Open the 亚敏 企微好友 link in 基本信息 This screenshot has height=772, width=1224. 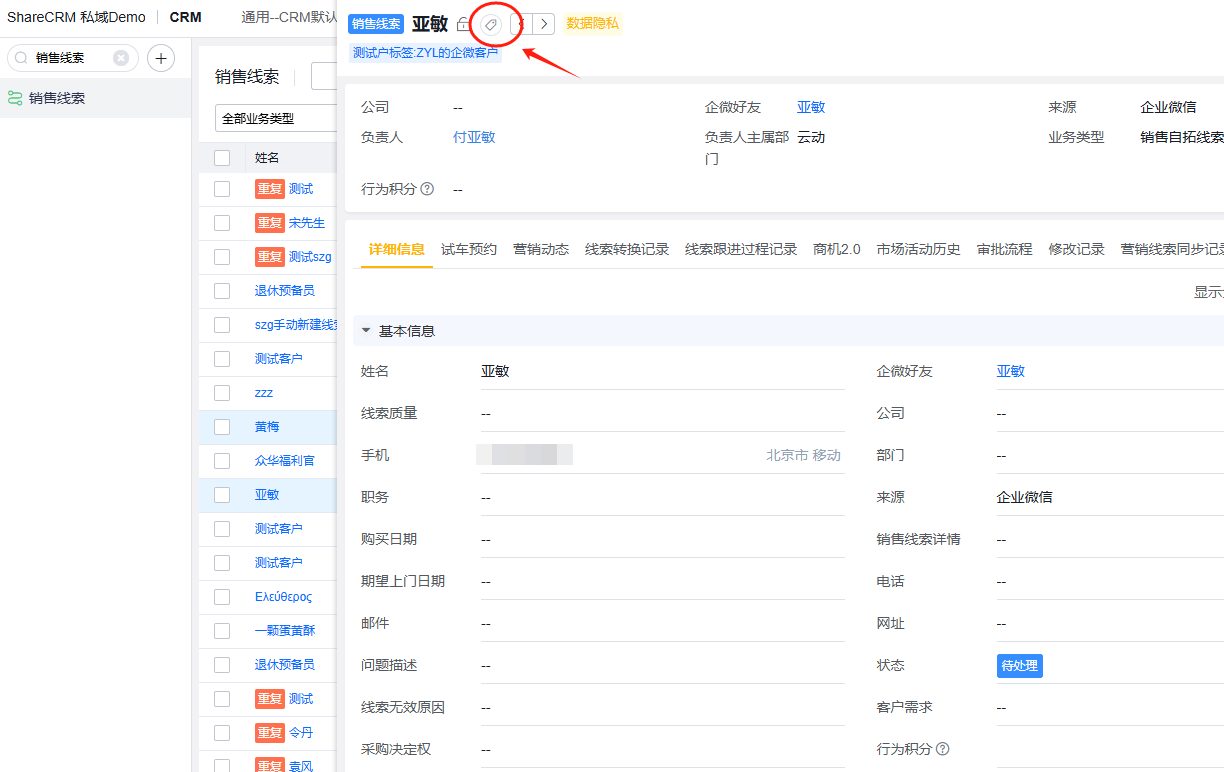point(1011,371)
